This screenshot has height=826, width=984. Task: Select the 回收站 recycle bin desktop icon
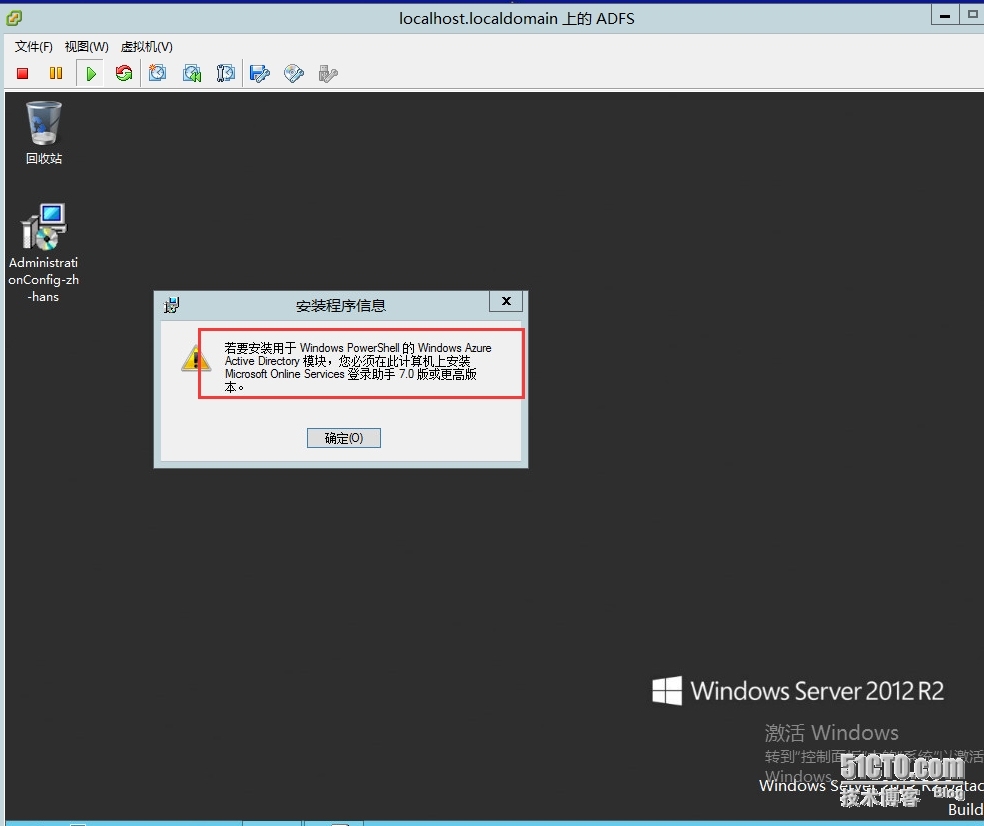tap(43, 132)
